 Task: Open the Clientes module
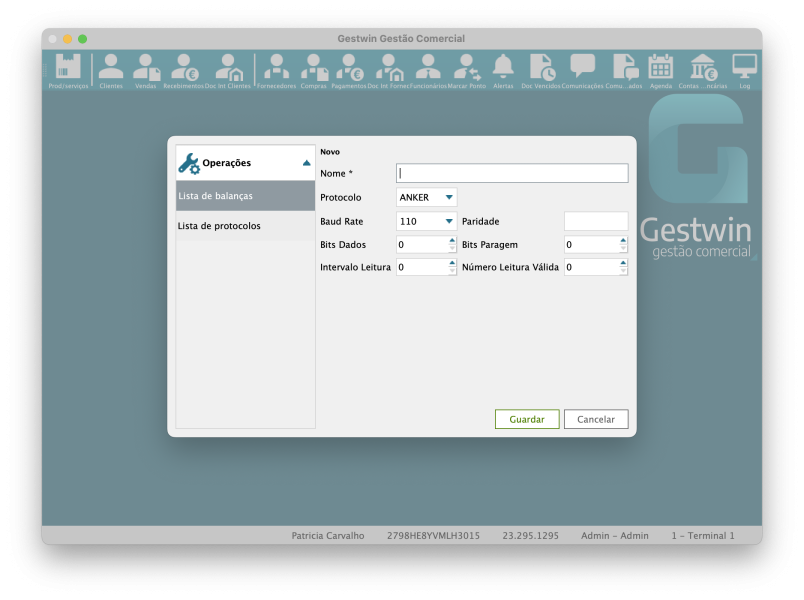coord(111,68)
